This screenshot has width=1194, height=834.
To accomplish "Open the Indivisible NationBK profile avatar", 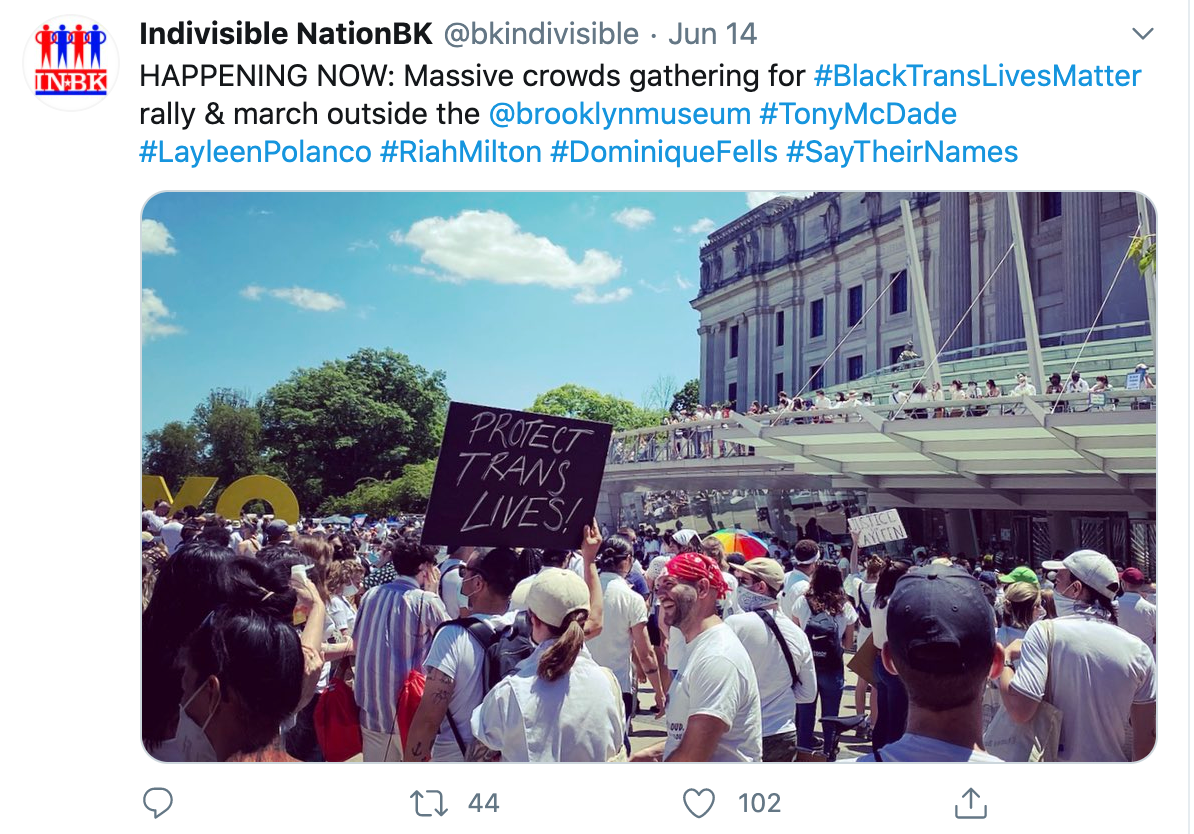I will [70, 63].
